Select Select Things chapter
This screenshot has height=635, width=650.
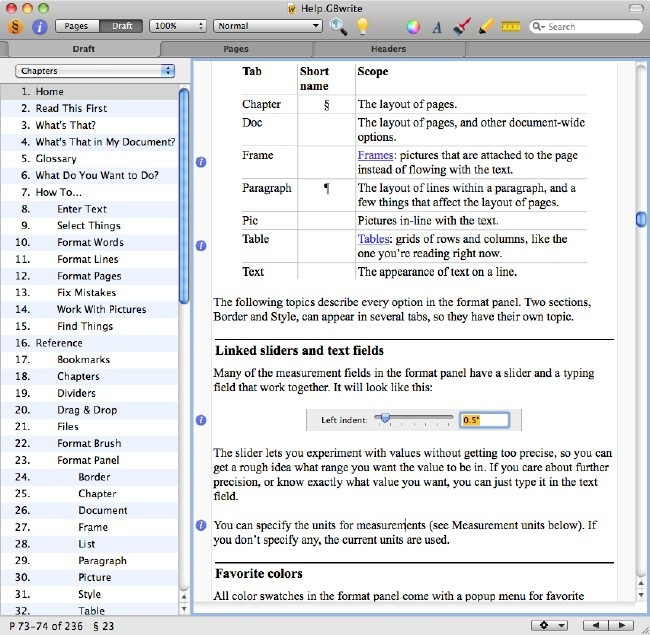point(90,225)
